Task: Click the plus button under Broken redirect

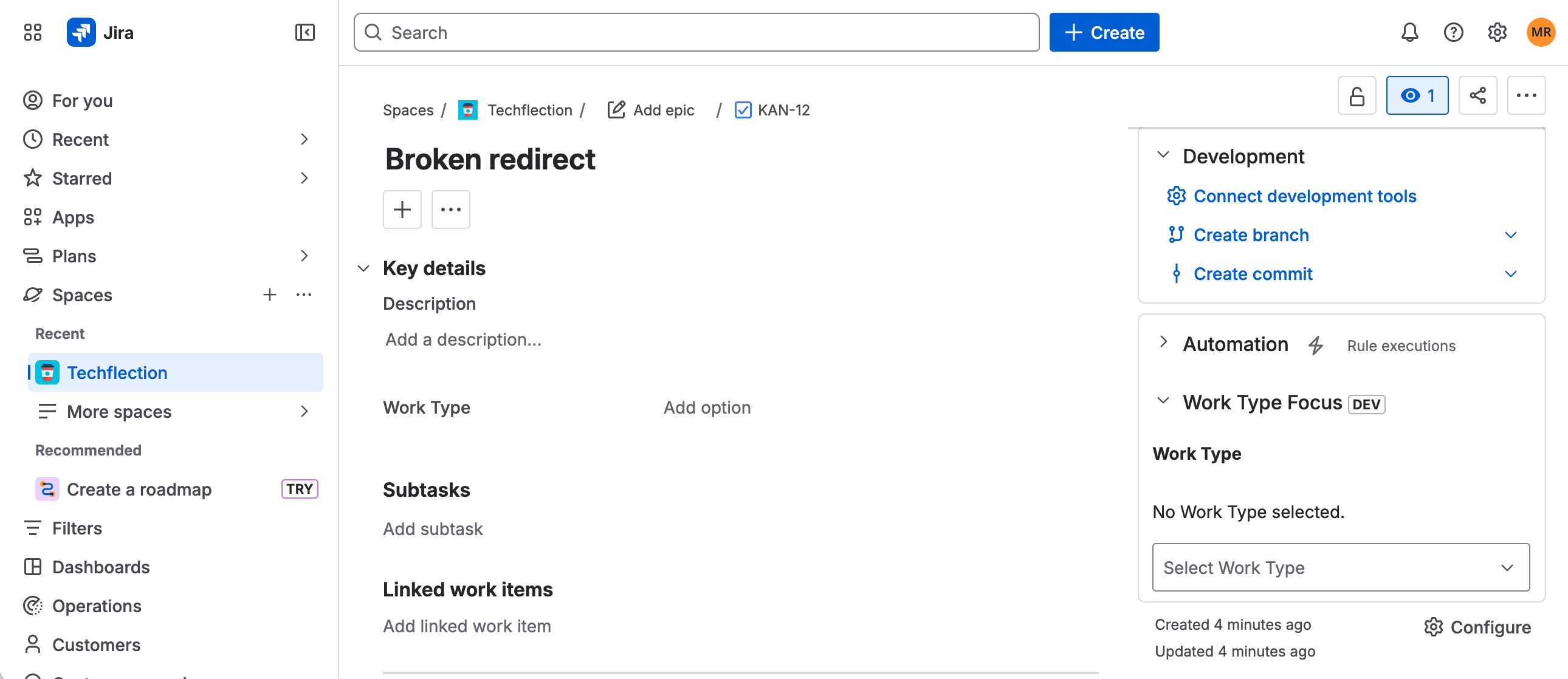Action: (402, 210)
